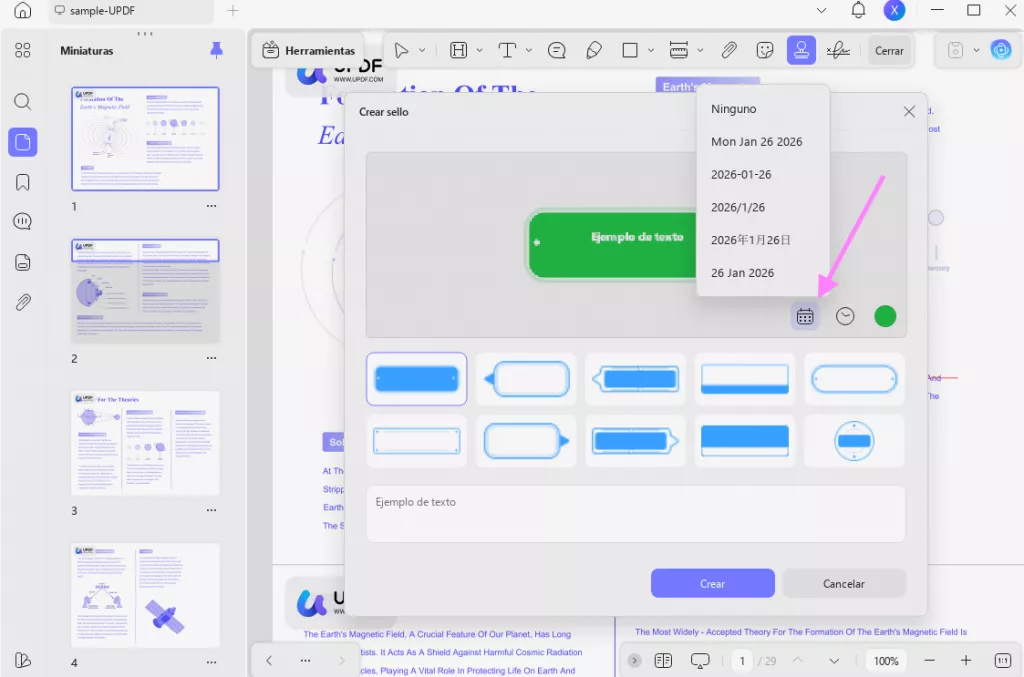Open the UPDF AI assistant icon
This screenshot has height=677, width=1024.
coord(1000,50)
